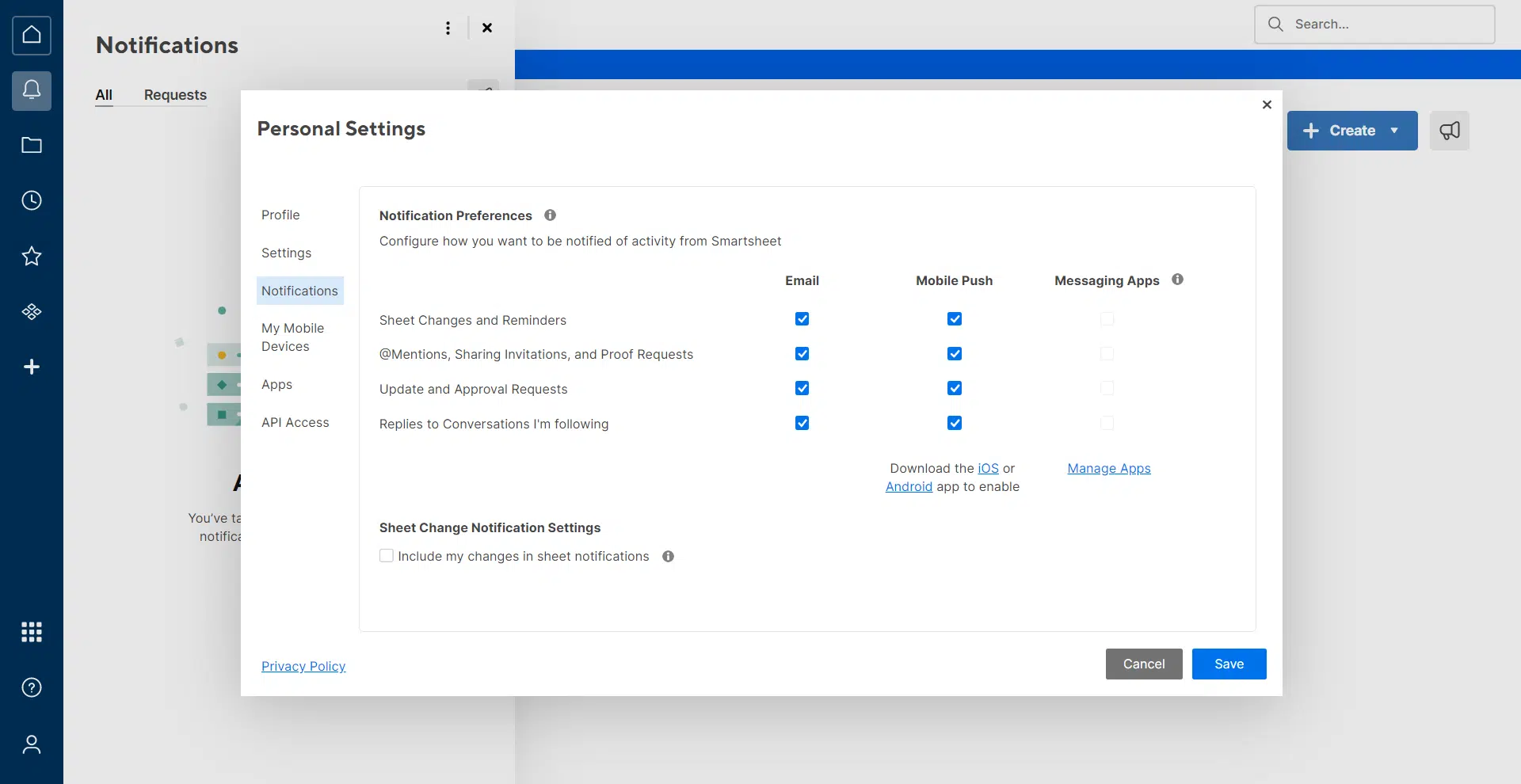
Task: Open the API Access section
Action: click(295, 423)
